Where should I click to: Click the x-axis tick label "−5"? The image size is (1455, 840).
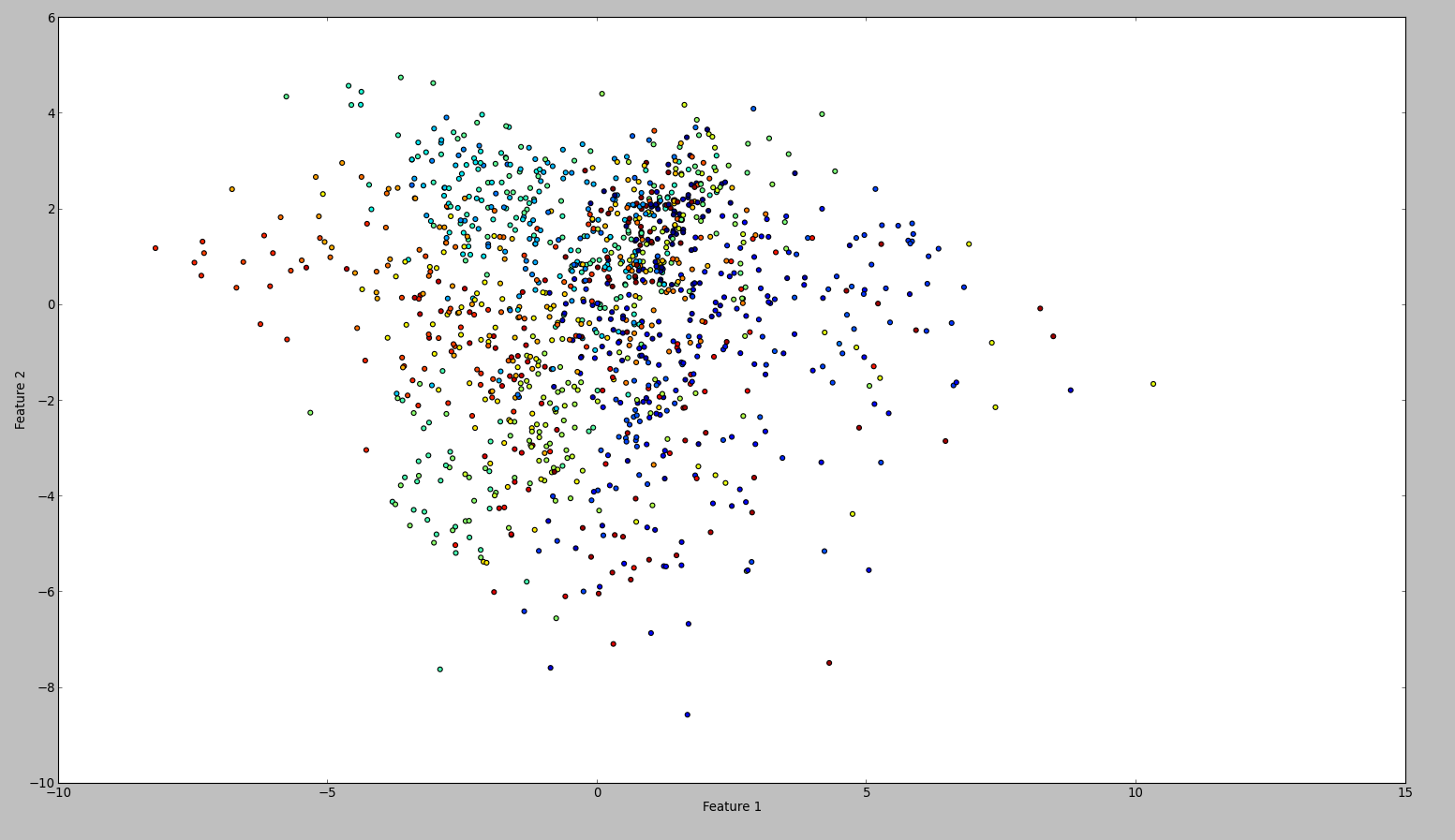[x=327, y=792]
